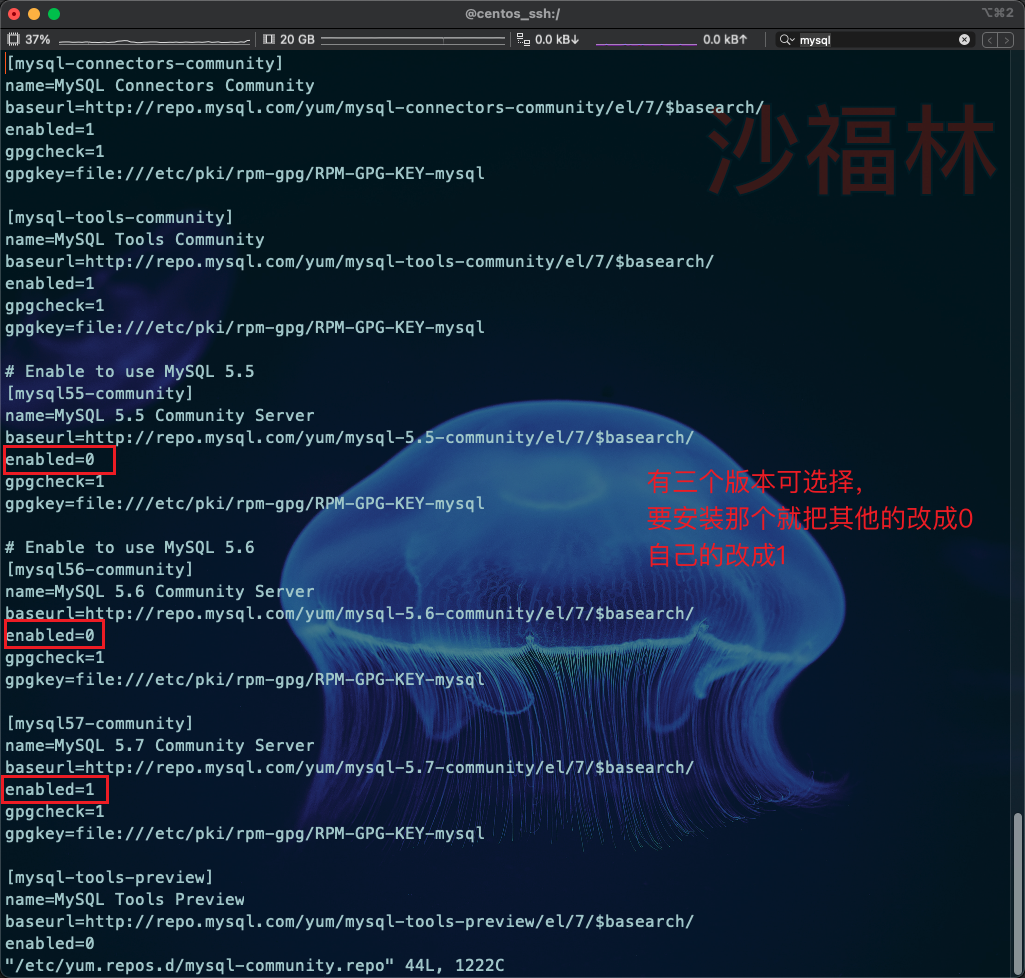1025x978 pixels.
Task: Open the search magnifier options menu
Action: [788, 40]
